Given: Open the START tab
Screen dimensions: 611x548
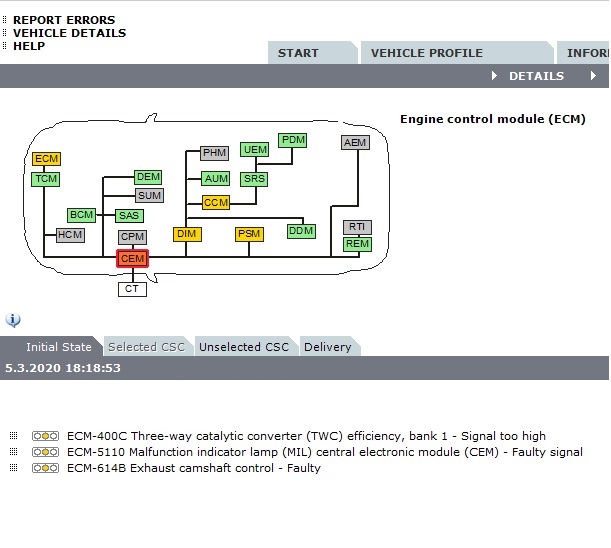Looking at the screenshot, I should [313, 53].
